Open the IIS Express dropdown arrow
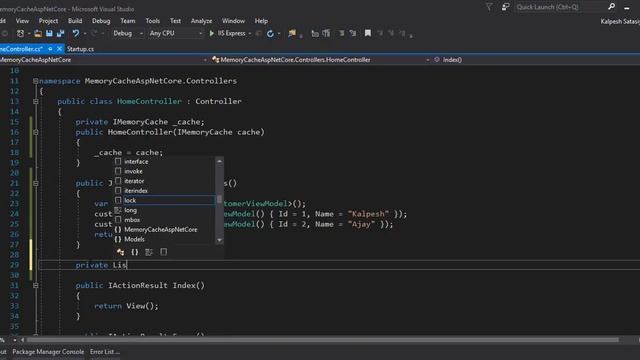 [249, 33]
